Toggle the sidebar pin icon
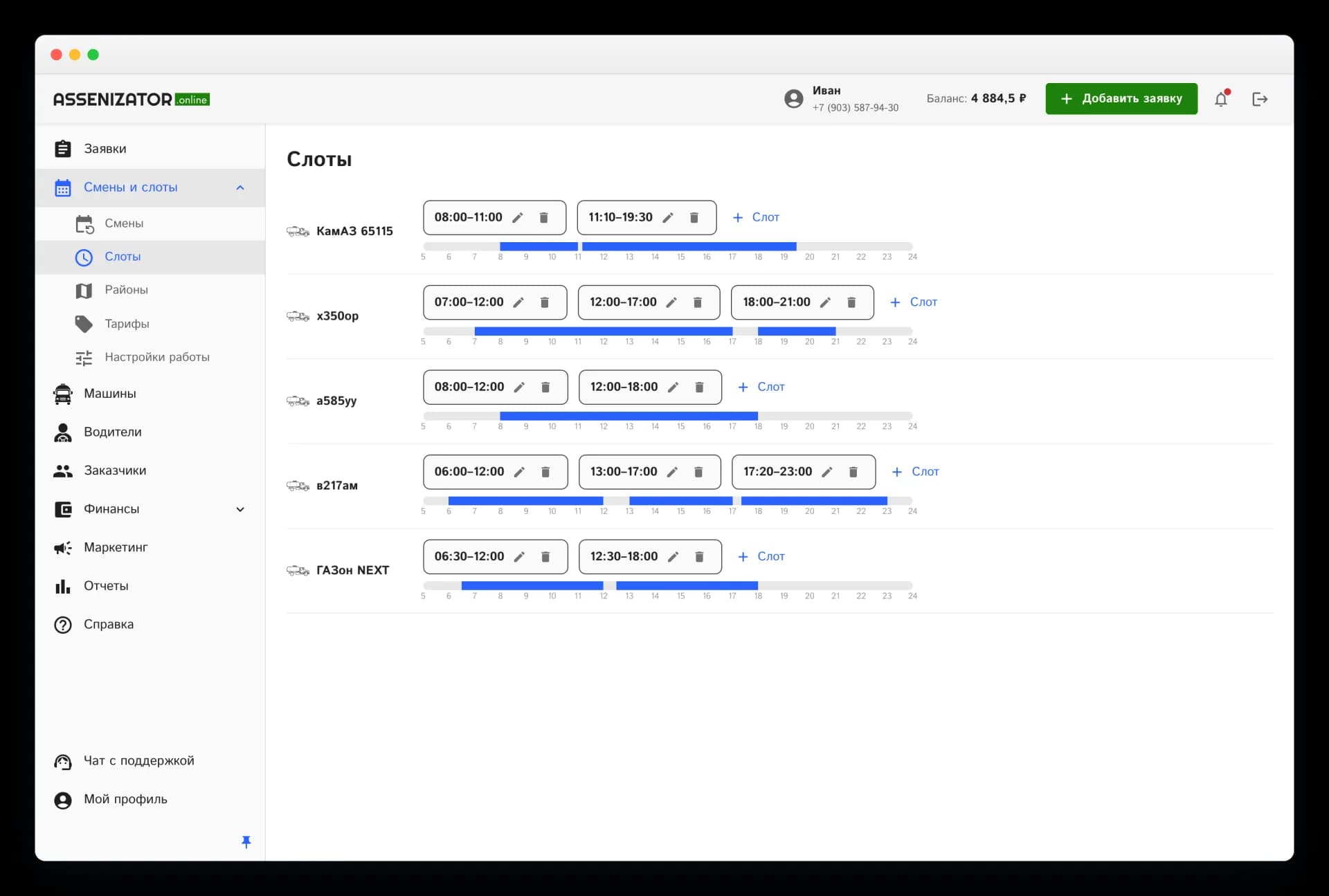This screenshot has width=1329, height=896. pos(246,842)
